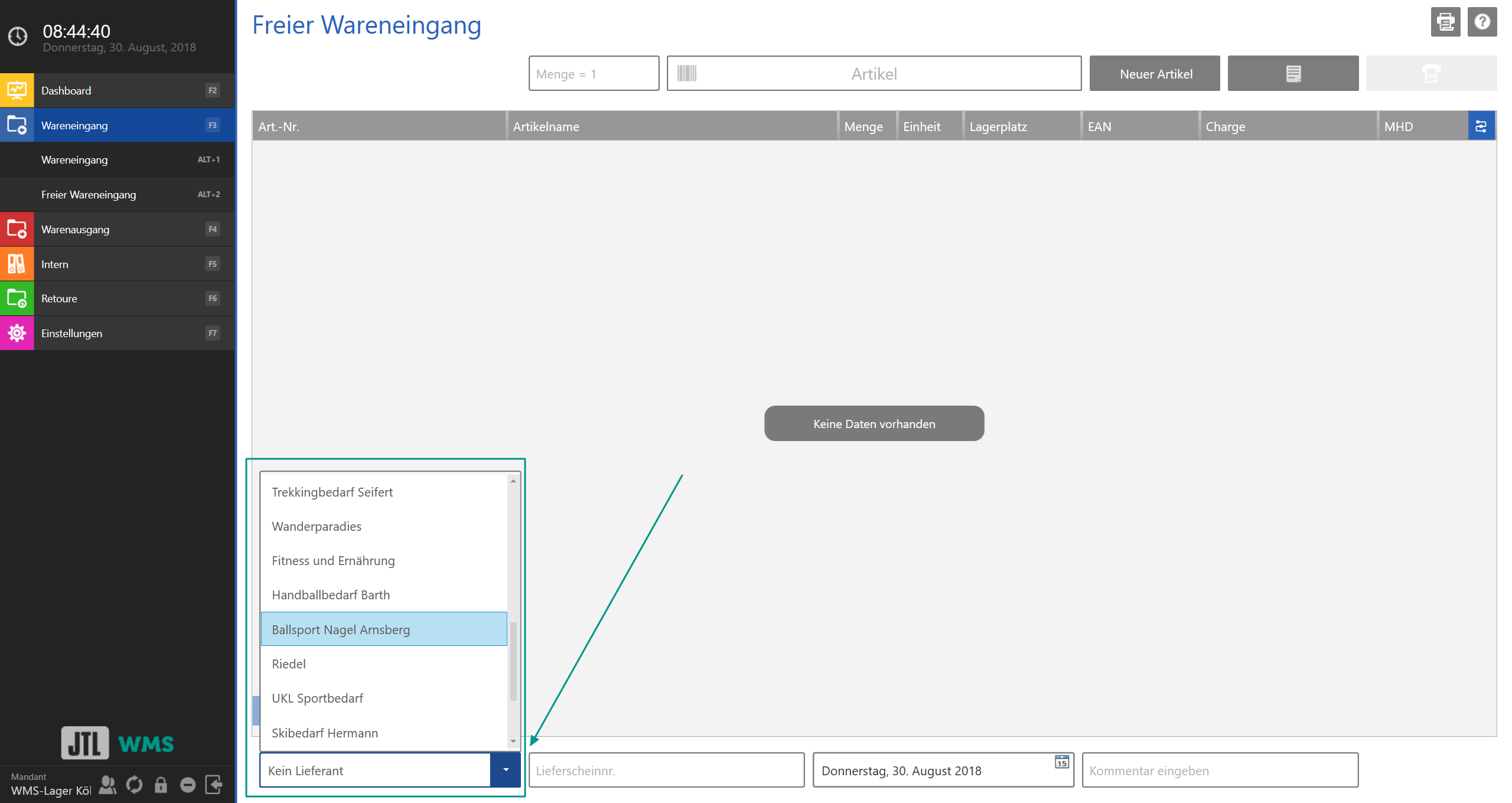This screenshot has height=803, width=1512.
Task: Click the Neuer Artikel button
Action: 1155,73
